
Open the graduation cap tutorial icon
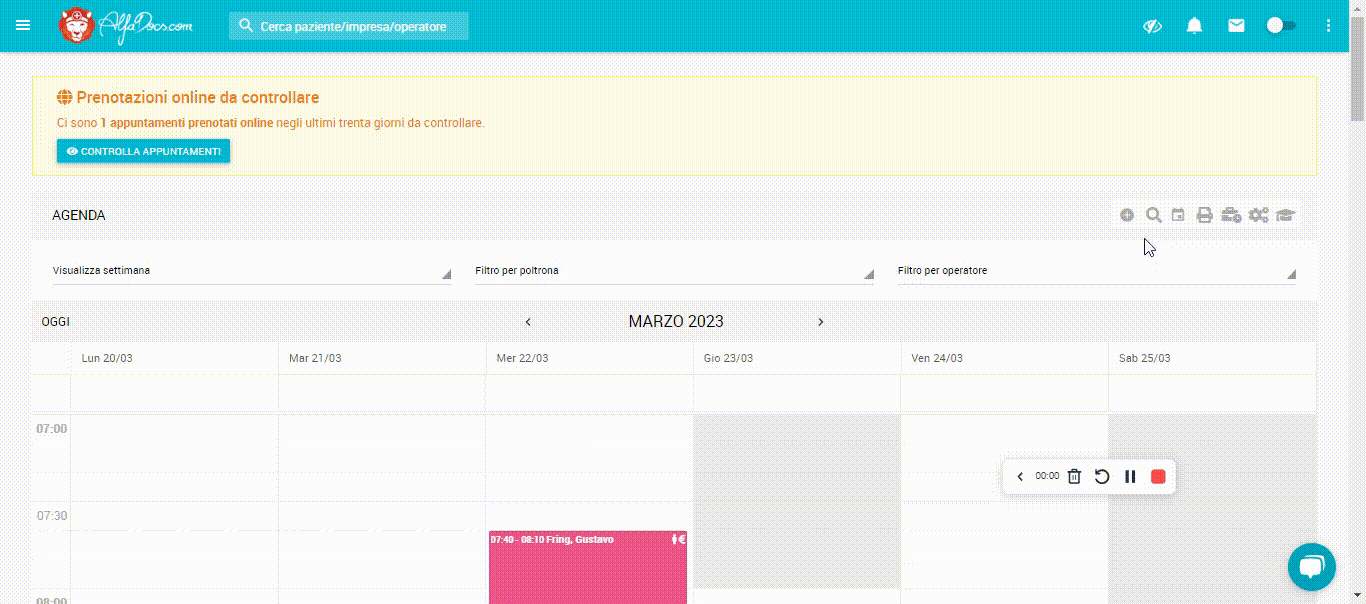1285,215
